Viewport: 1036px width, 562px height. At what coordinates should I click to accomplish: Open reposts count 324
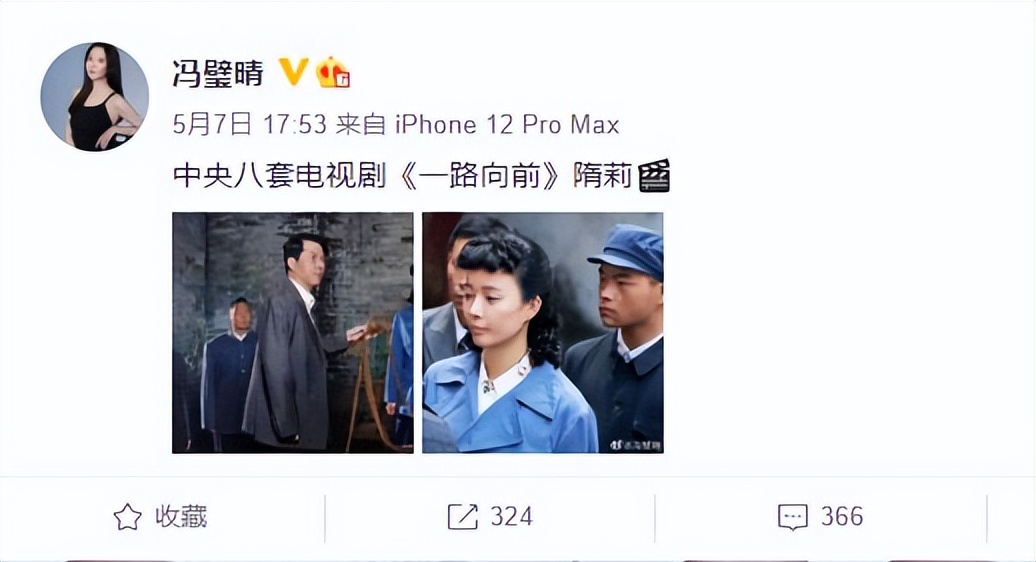pos(511,516)
